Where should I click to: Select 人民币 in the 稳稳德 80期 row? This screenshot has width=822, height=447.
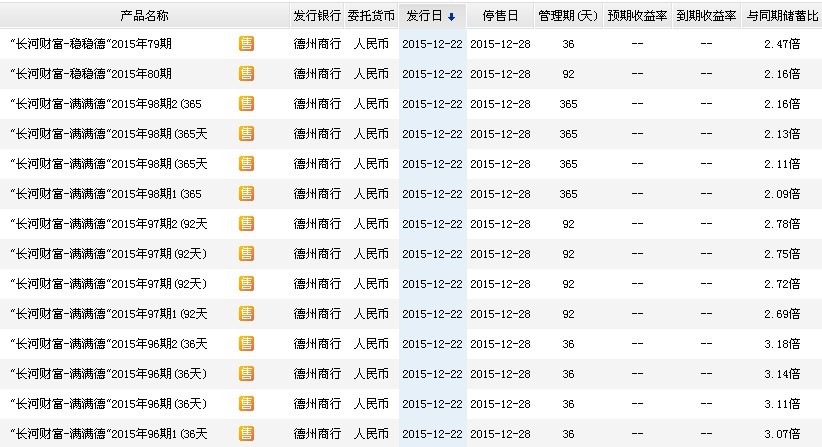click(371, 74)
